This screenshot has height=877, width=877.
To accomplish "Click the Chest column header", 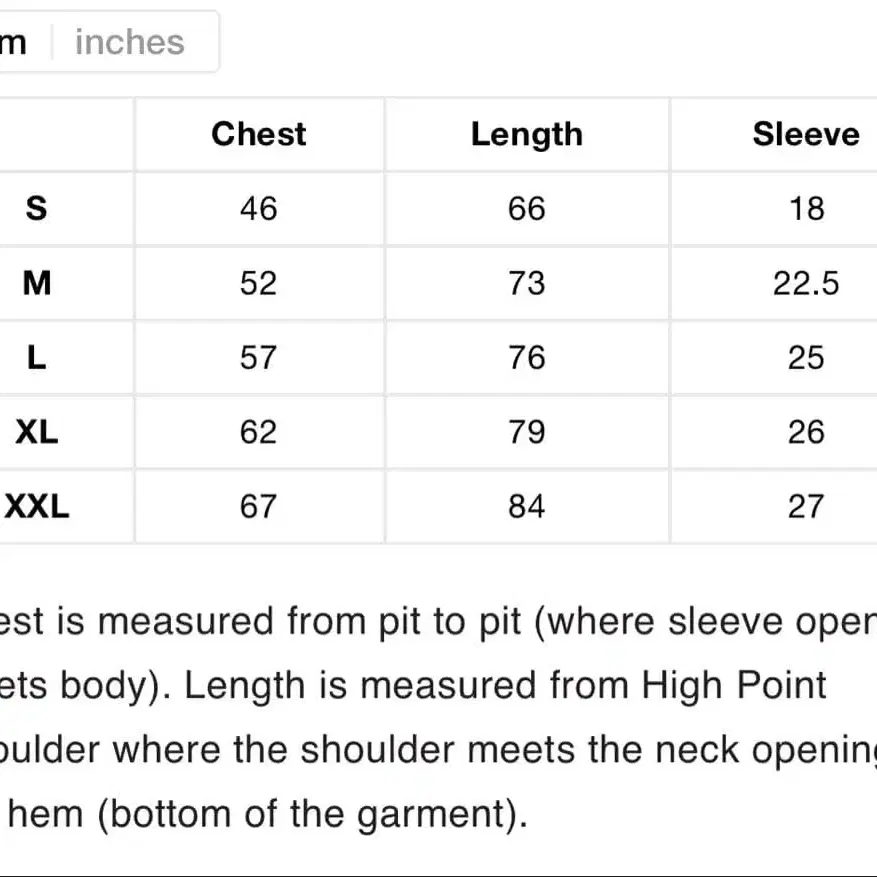I will (259, 134).
